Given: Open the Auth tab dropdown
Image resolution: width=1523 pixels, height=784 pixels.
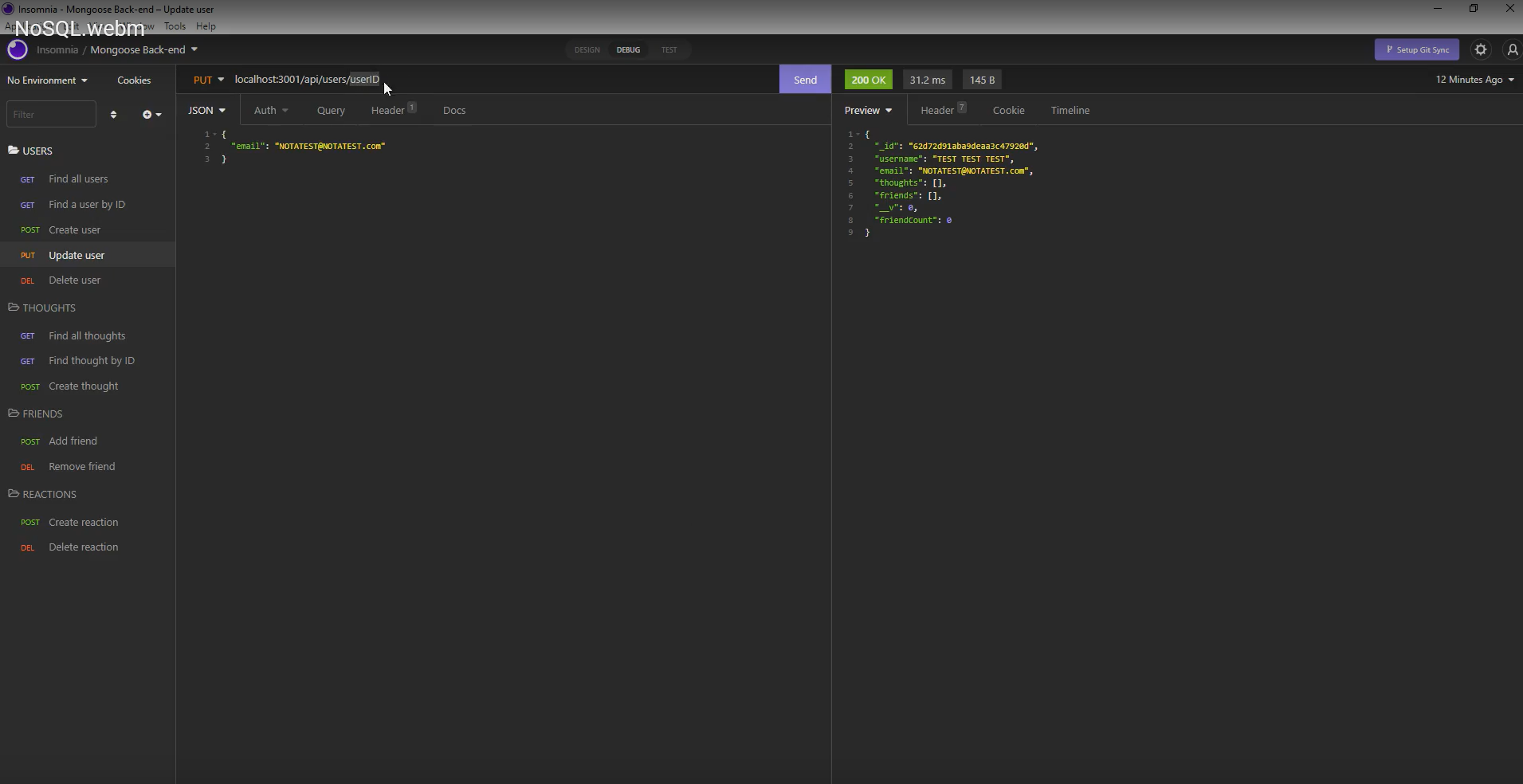Looking at the screenshot, I should coord(271,111).
